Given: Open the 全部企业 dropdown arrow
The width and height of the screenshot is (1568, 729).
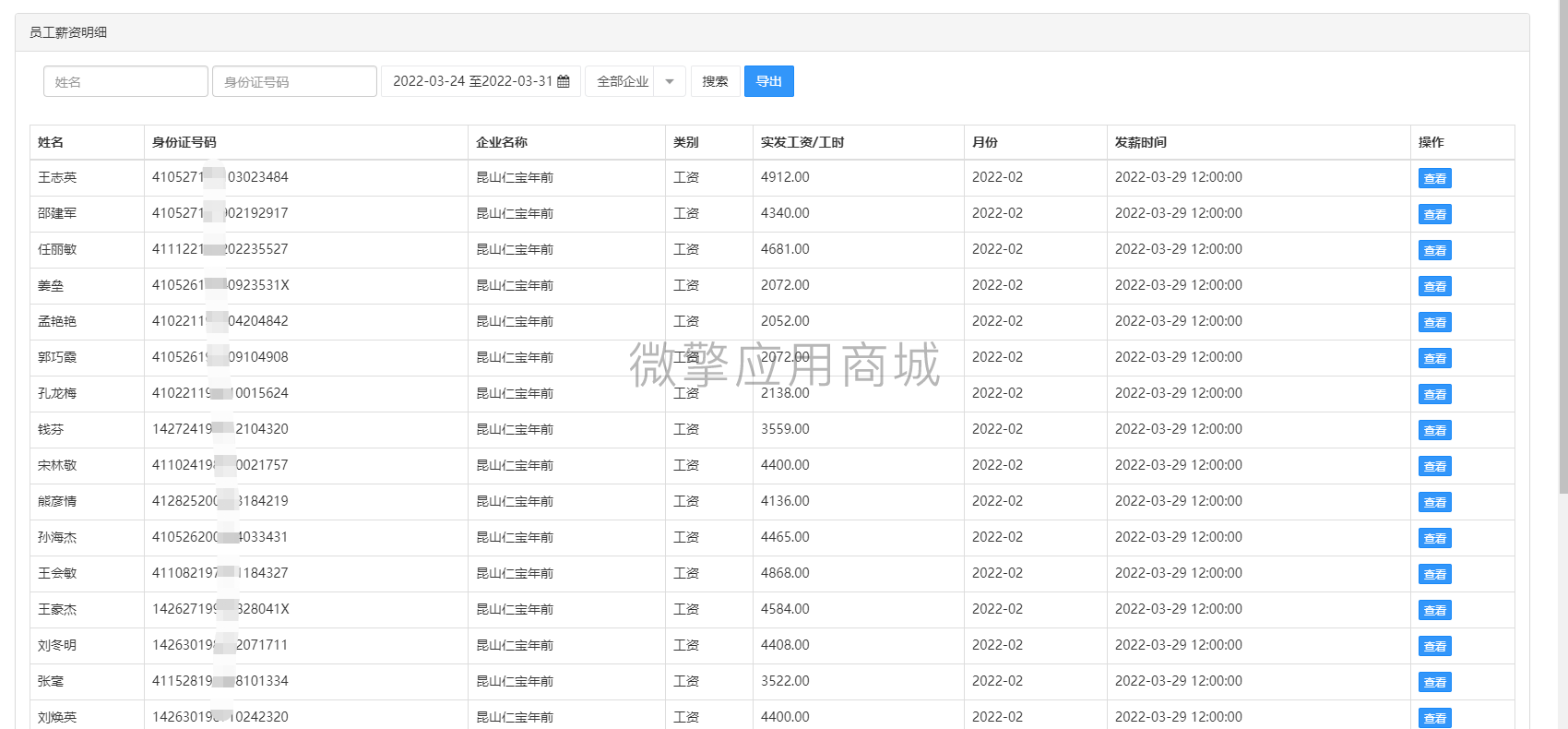Looking at the screenshot, I should [670, 81].
